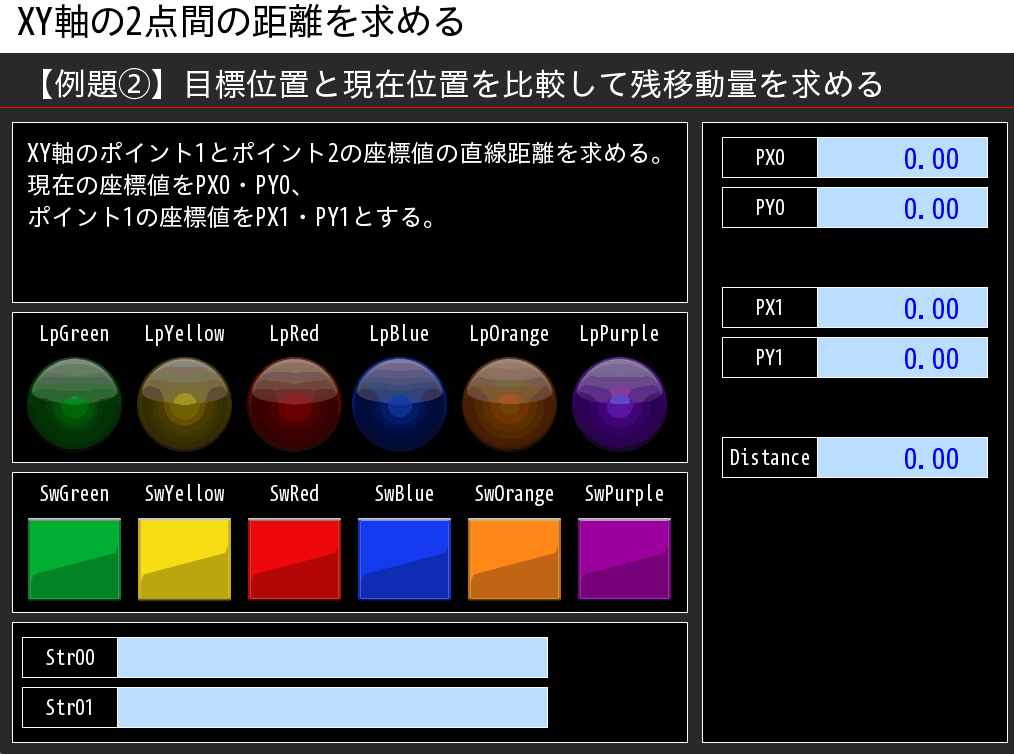Click the PY1 label tag
This screenshot has width=1014, height=754.
click(769, 357)
